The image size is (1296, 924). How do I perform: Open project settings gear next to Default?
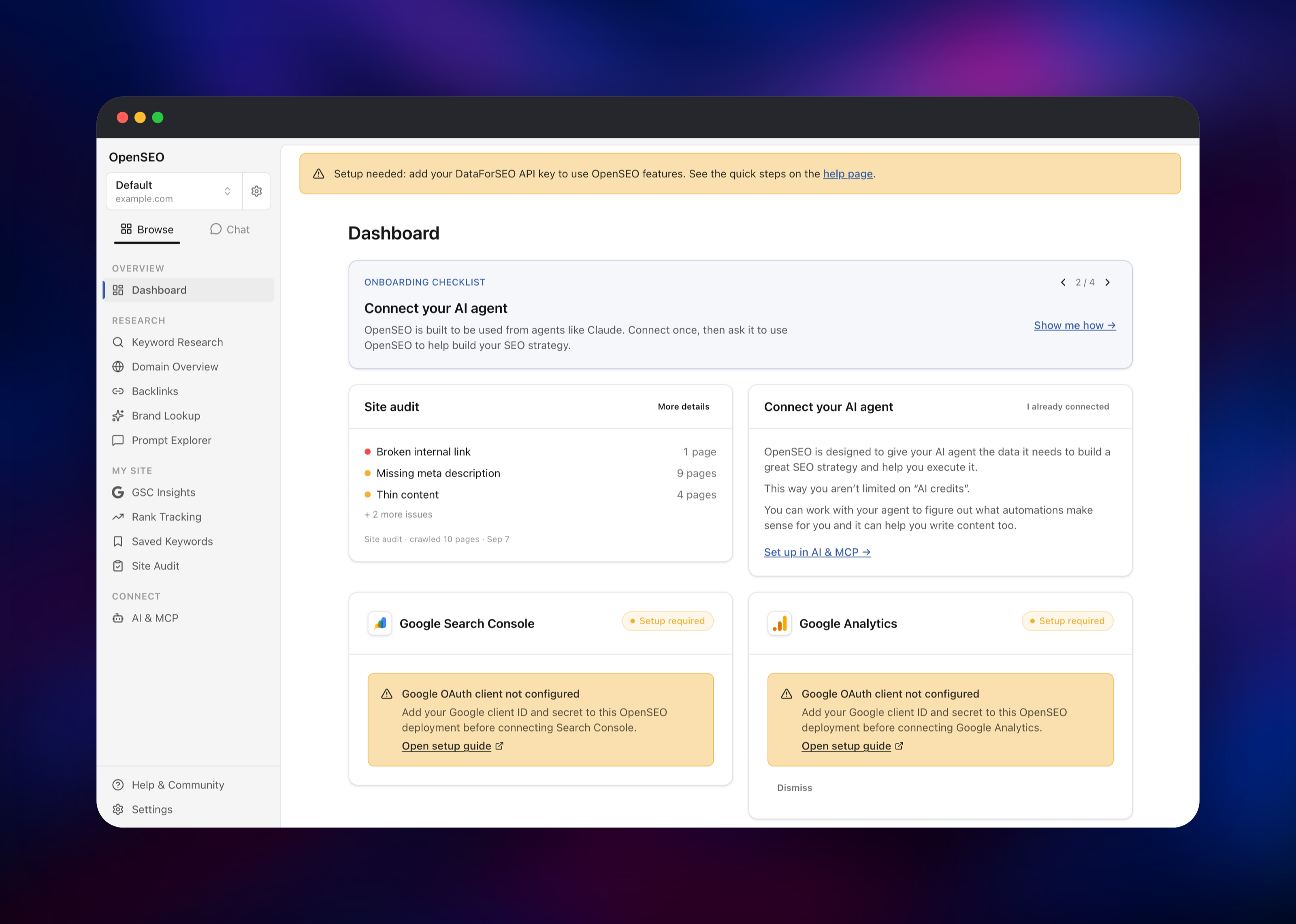[x=256, y=191]
